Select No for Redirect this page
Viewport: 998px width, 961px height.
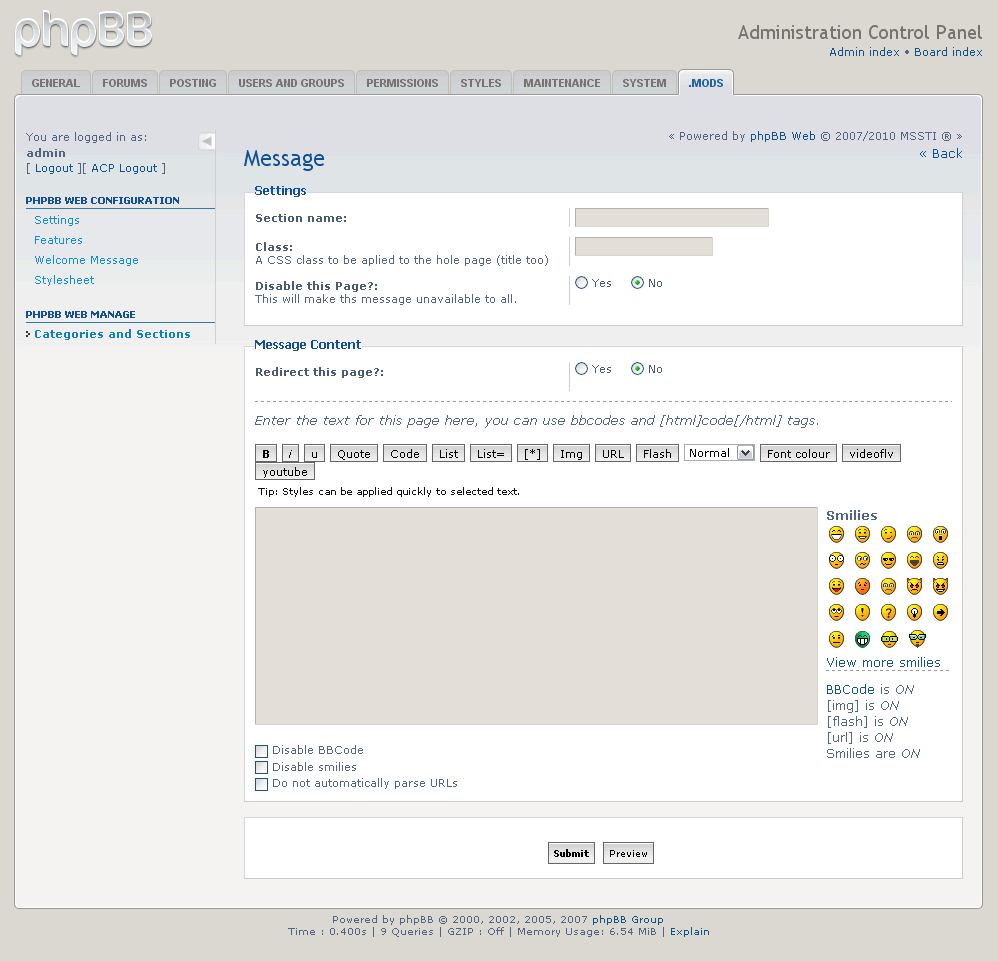(637, 368)
